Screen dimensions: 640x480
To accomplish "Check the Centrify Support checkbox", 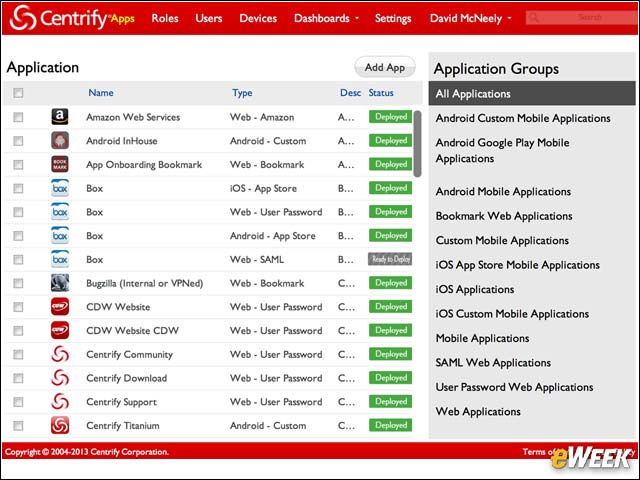I will point(18,402).
